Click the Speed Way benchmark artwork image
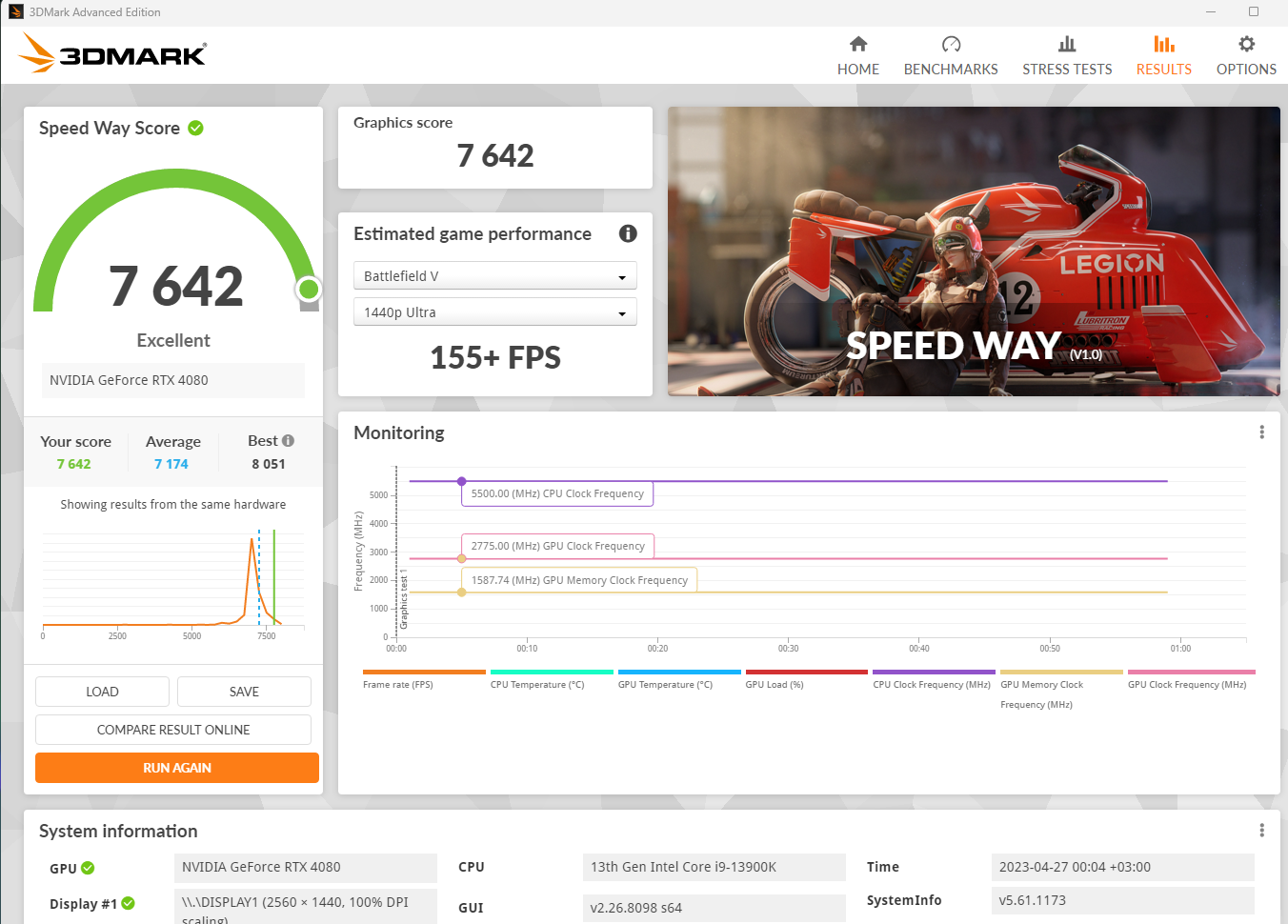 pos(974,251)
